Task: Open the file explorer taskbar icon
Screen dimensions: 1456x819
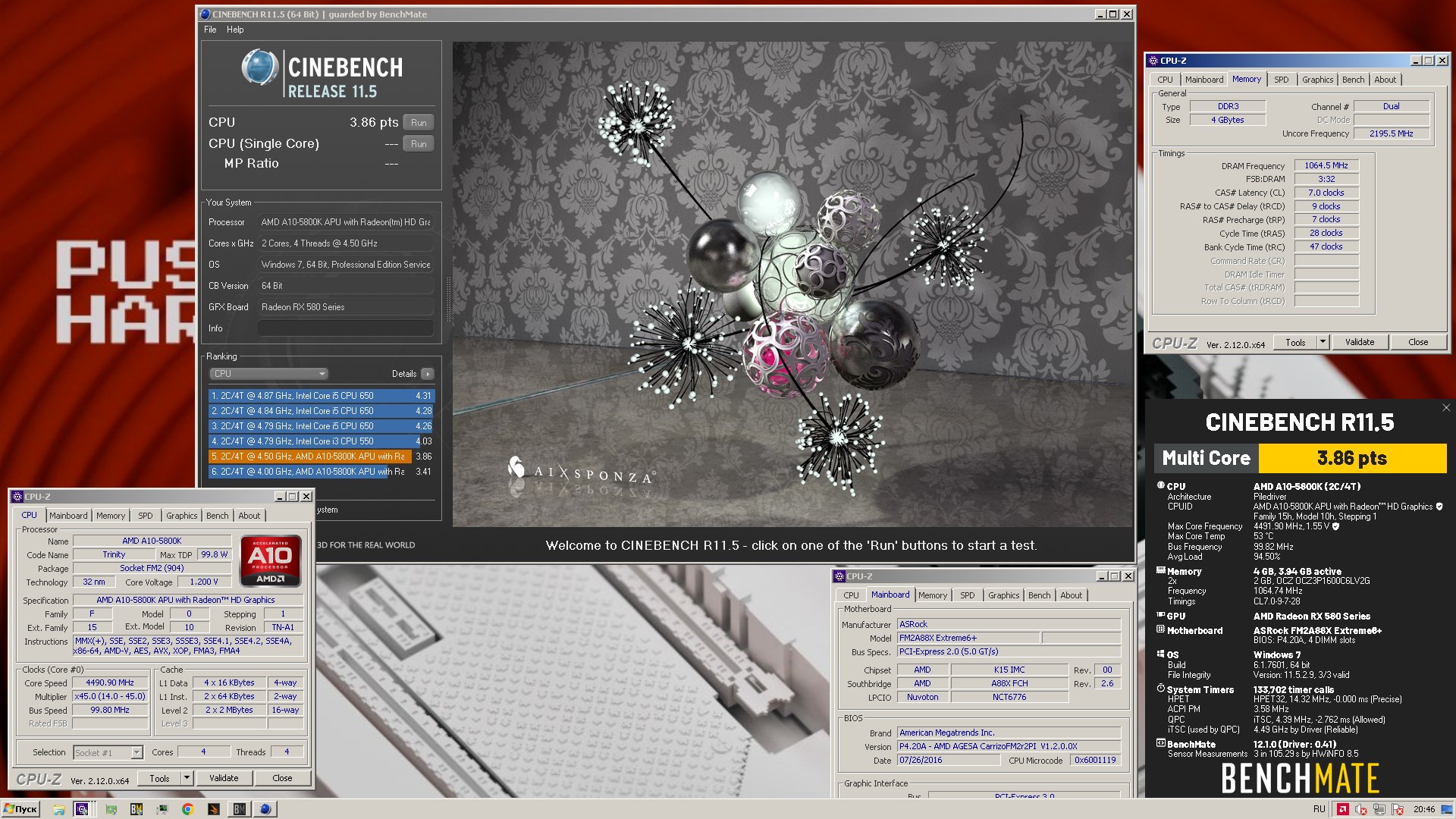Action: pyautogui.click(x=59, y=809)
